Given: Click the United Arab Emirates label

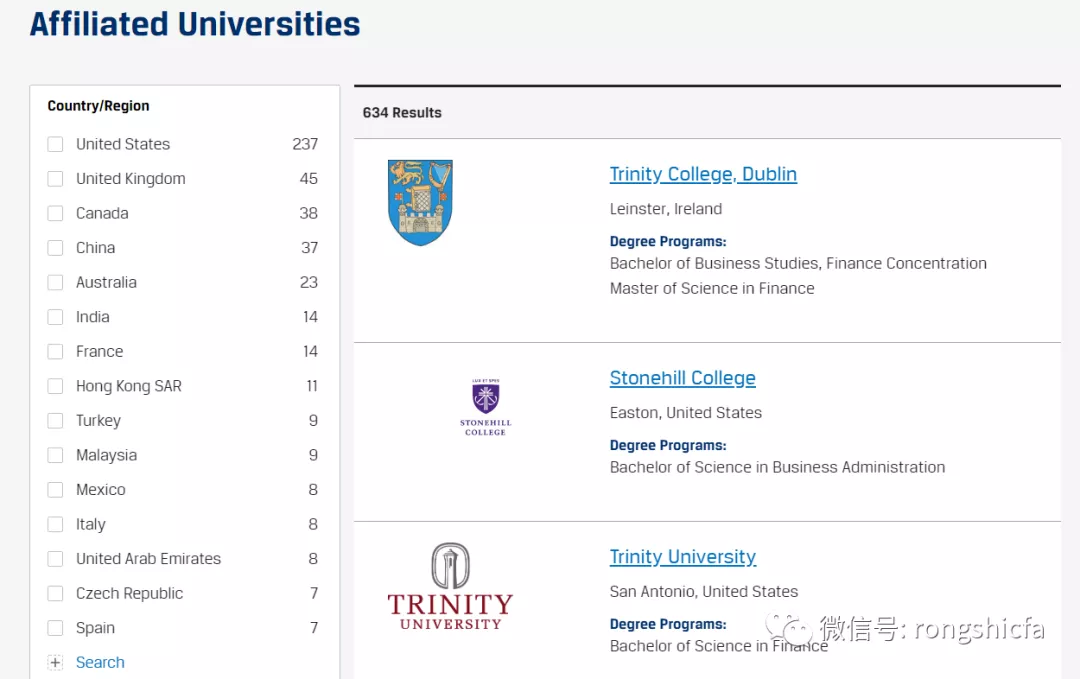Looking at the screenshot, I should tap(148, 558).
